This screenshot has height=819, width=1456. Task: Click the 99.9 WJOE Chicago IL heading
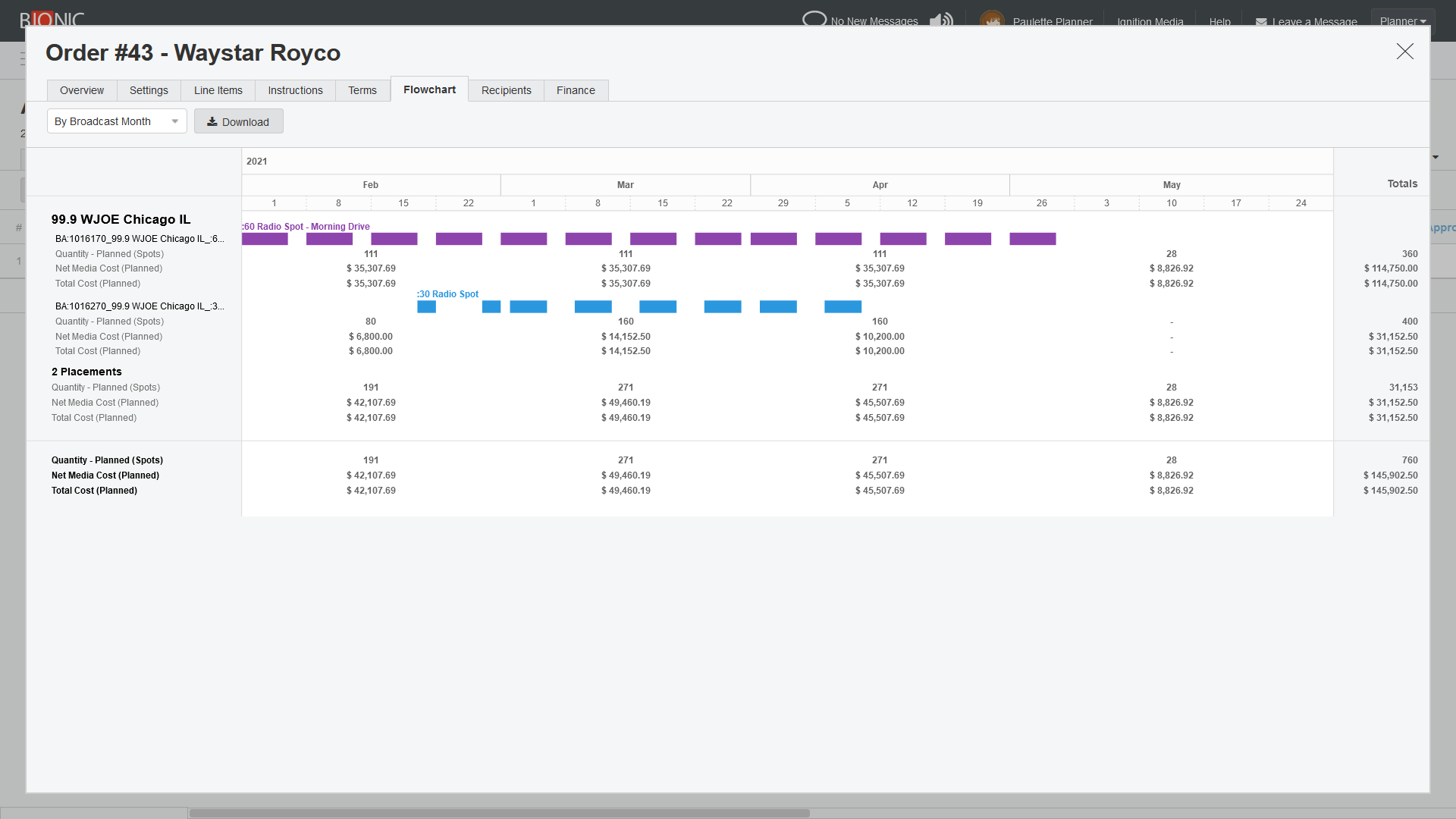tap(121, 219)
